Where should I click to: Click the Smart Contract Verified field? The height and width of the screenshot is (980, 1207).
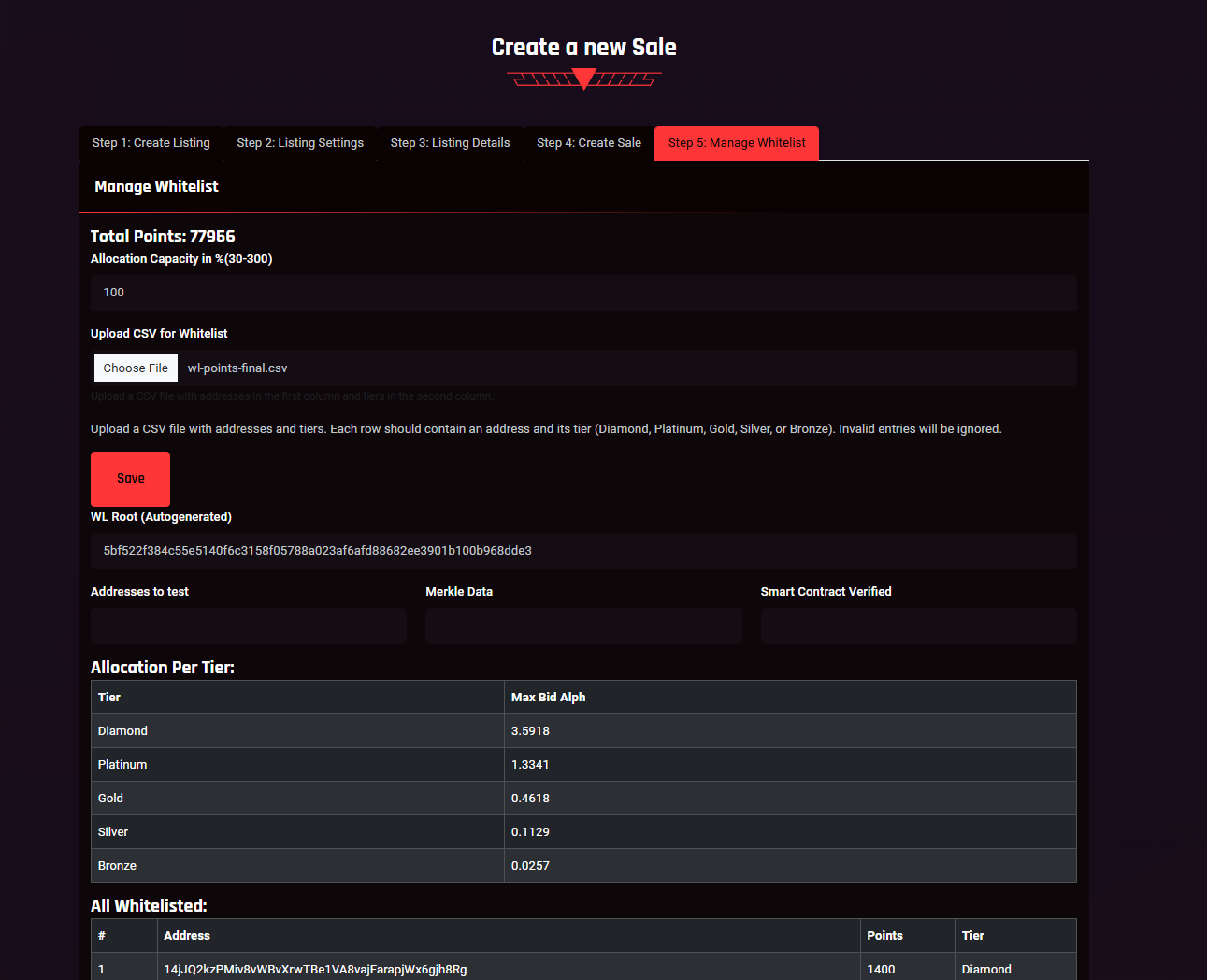tap(918, 627)
